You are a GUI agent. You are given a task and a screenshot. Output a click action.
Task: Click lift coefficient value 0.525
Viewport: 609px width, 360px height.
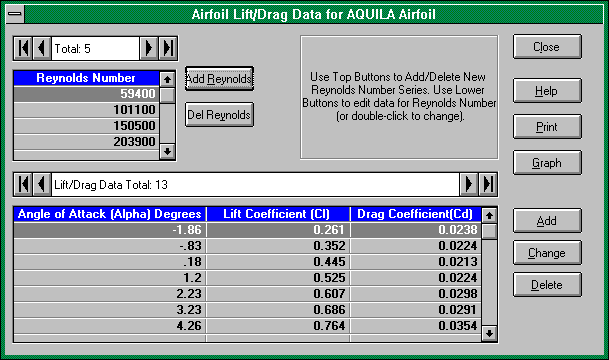click(x=278, y=278)
